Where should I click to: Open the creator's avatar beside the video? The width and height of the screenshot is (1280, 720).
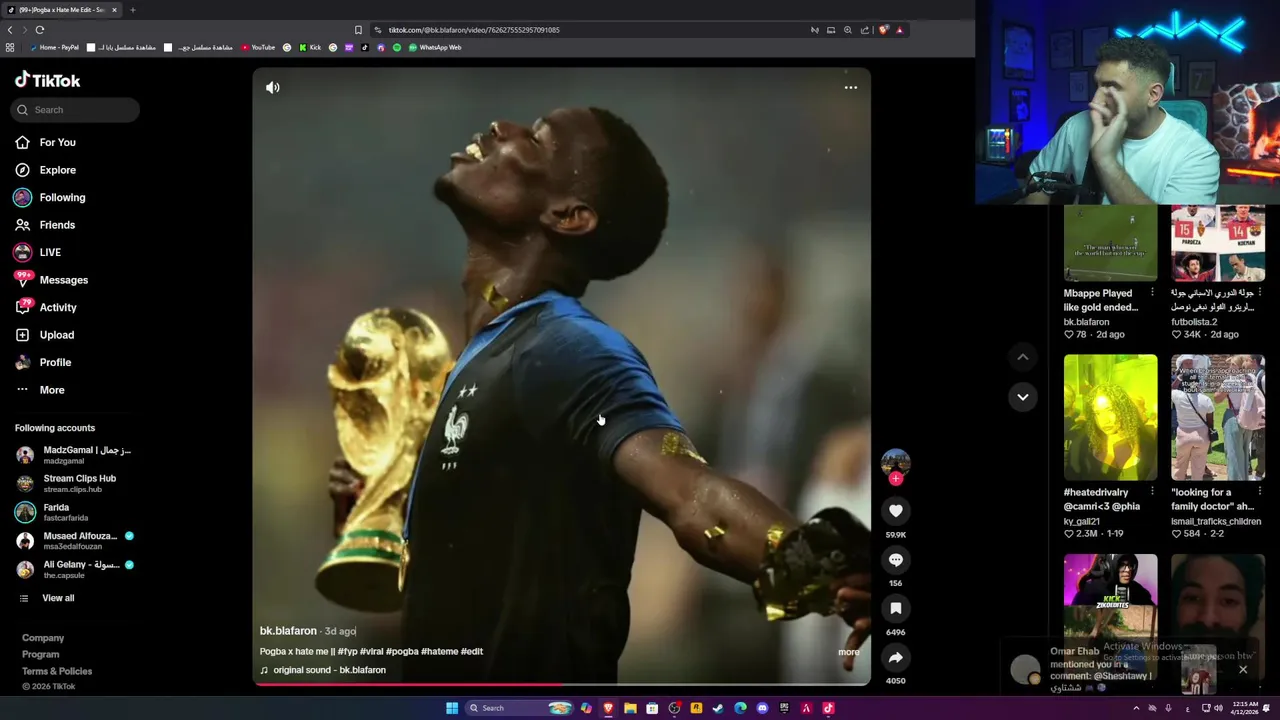pyautogui.click(x=896, y=462)
